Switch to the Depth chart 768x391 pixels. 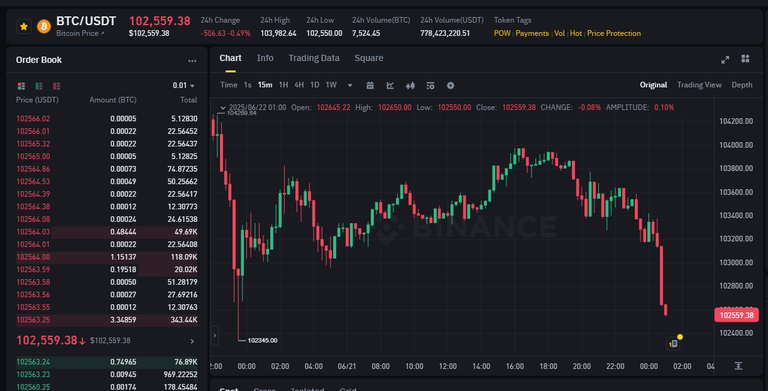pos(742,85)
